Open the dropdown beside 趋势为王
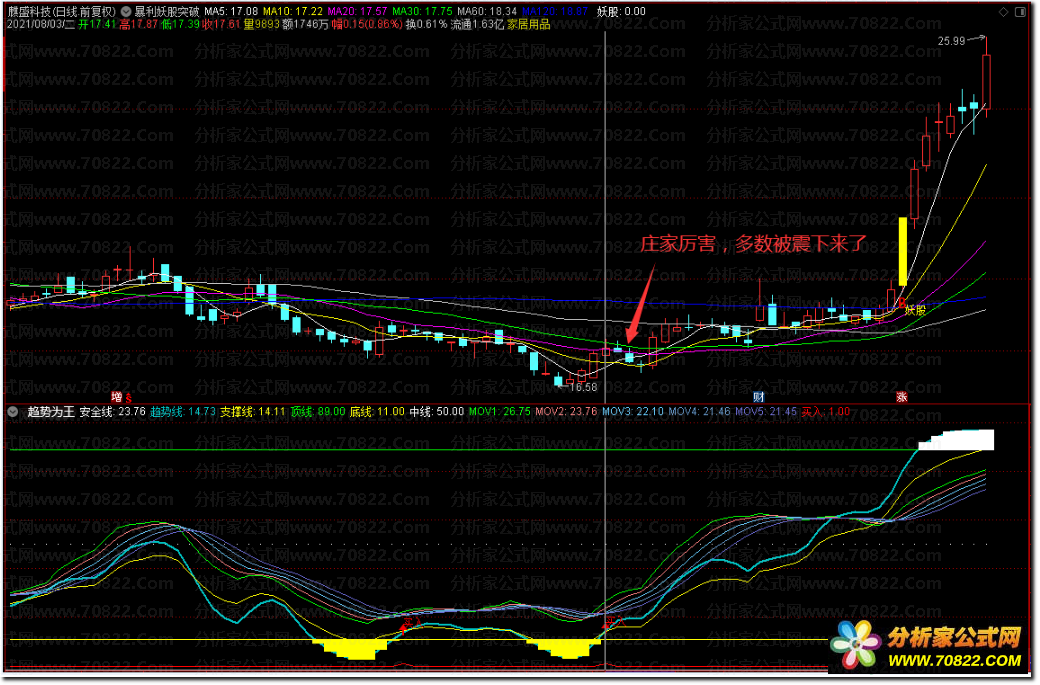1040x685 pixels. [13, 412]
